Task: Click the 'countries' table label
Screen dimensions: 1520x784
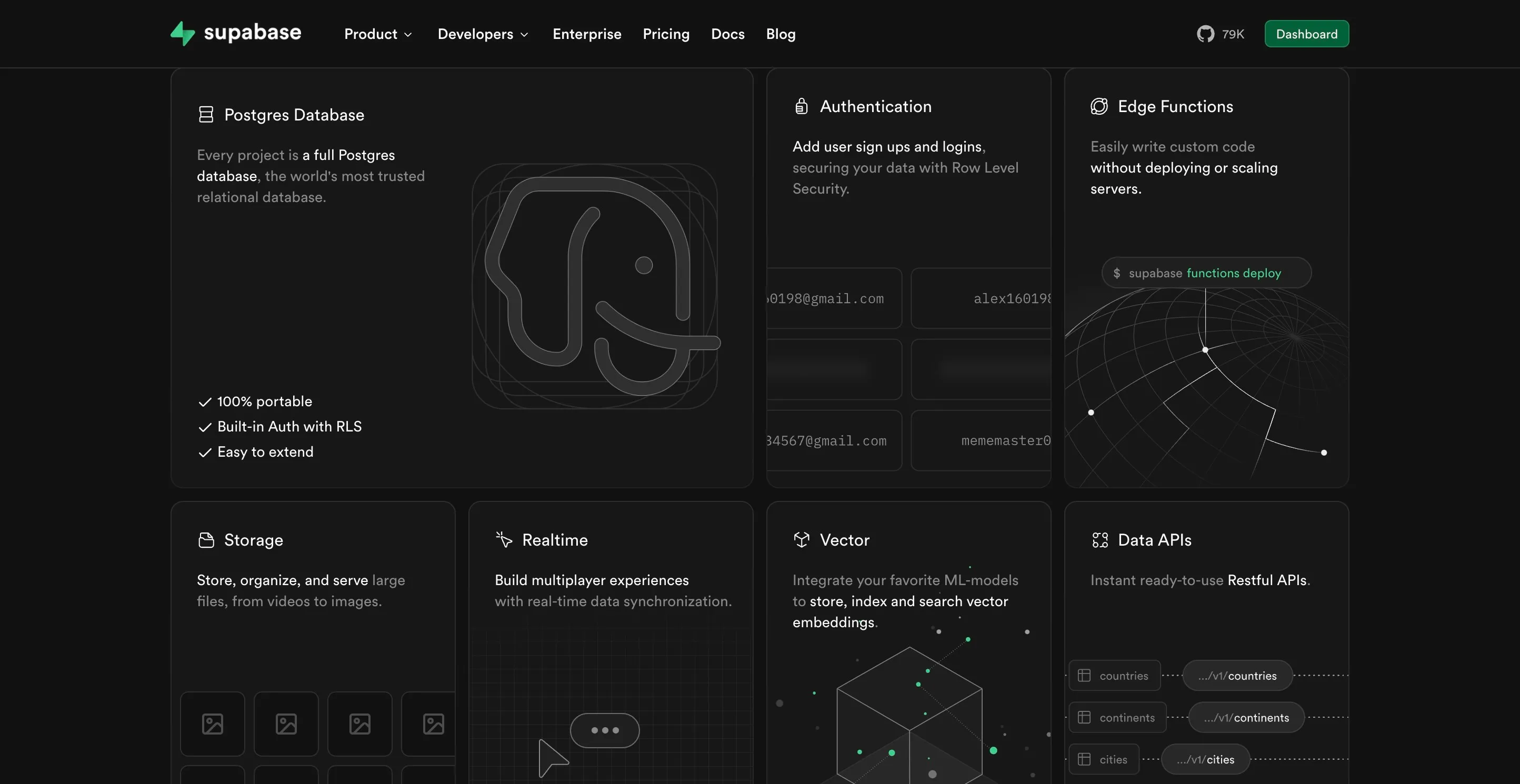Action: pos(1124,676)
